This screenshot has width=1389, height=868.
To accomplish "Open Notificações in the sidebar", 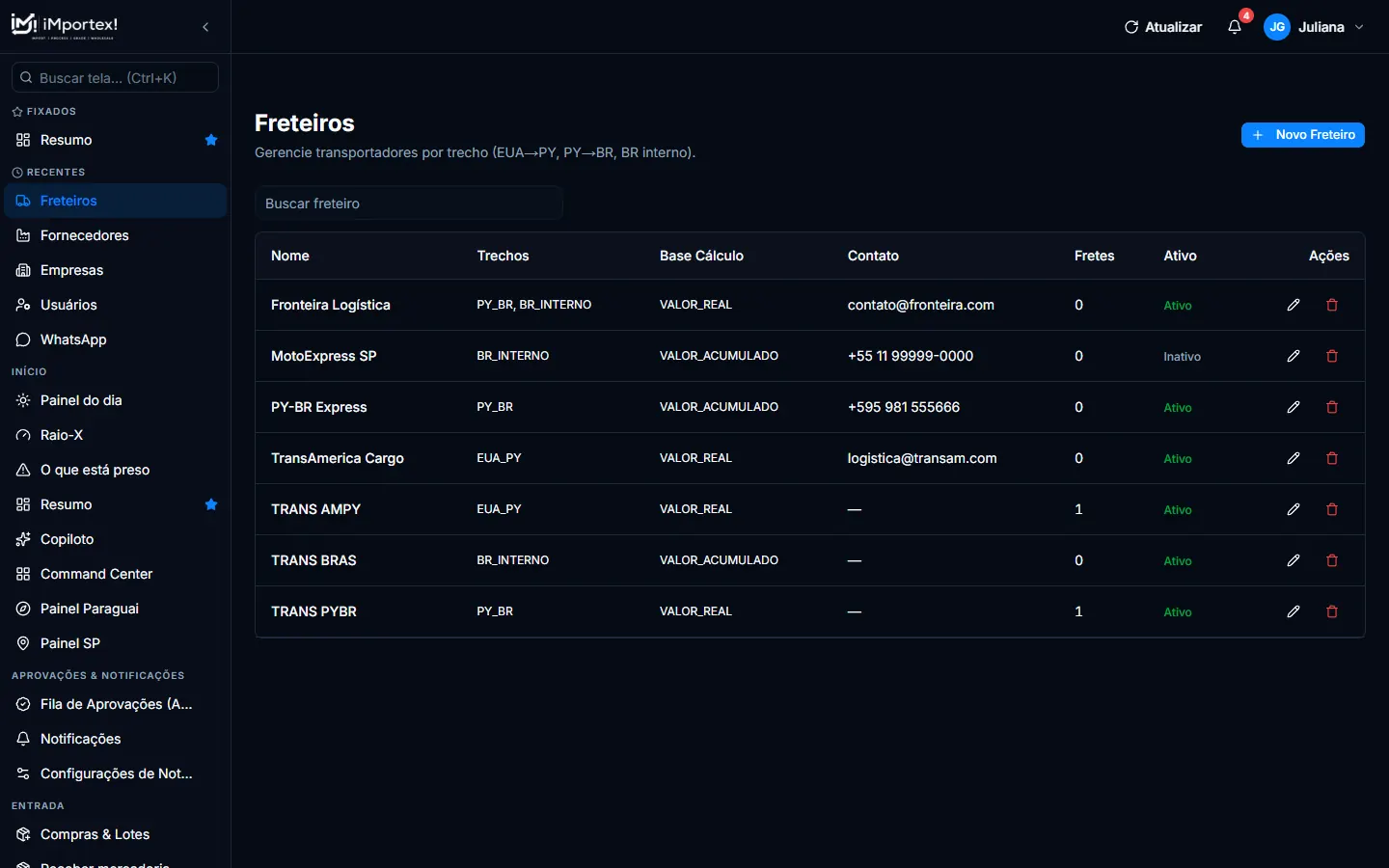I will click(116, 739).
